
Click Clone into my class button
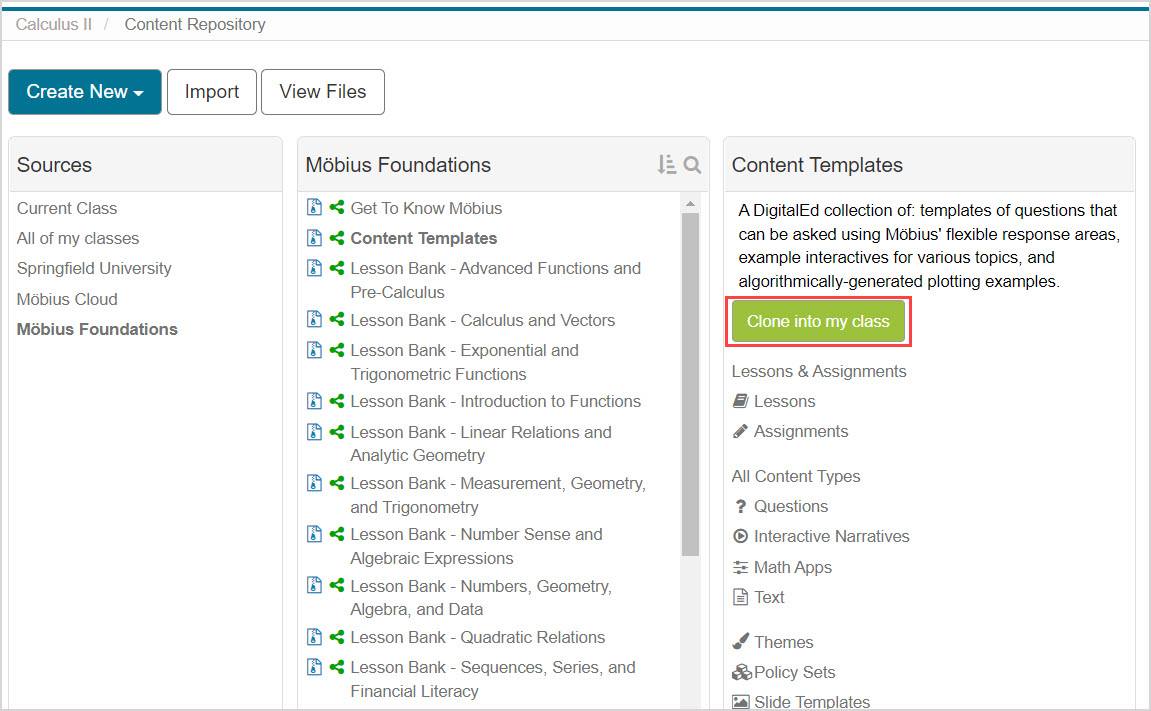point(818,322)
